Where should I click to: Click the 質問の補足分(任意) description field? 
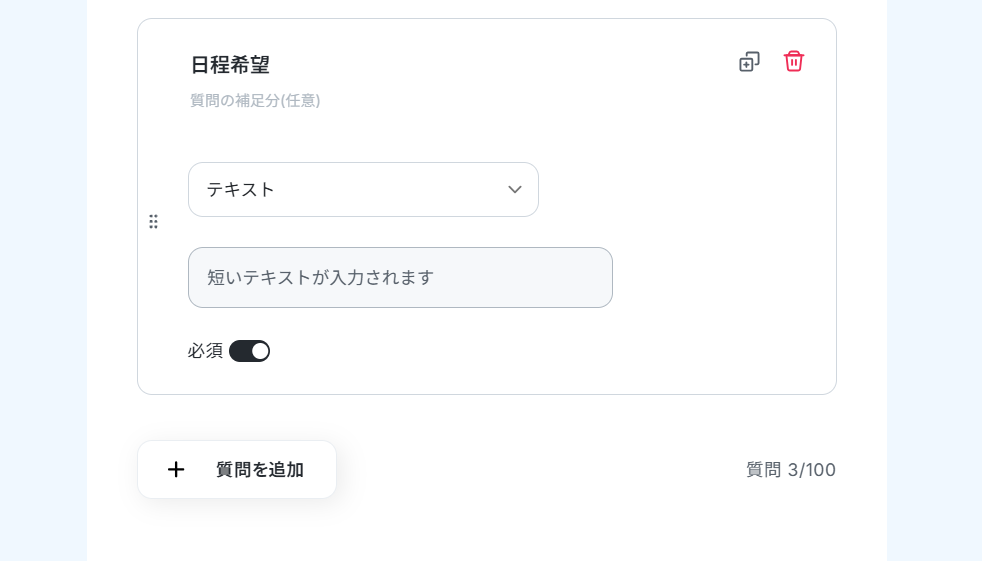tap(255, 100)
